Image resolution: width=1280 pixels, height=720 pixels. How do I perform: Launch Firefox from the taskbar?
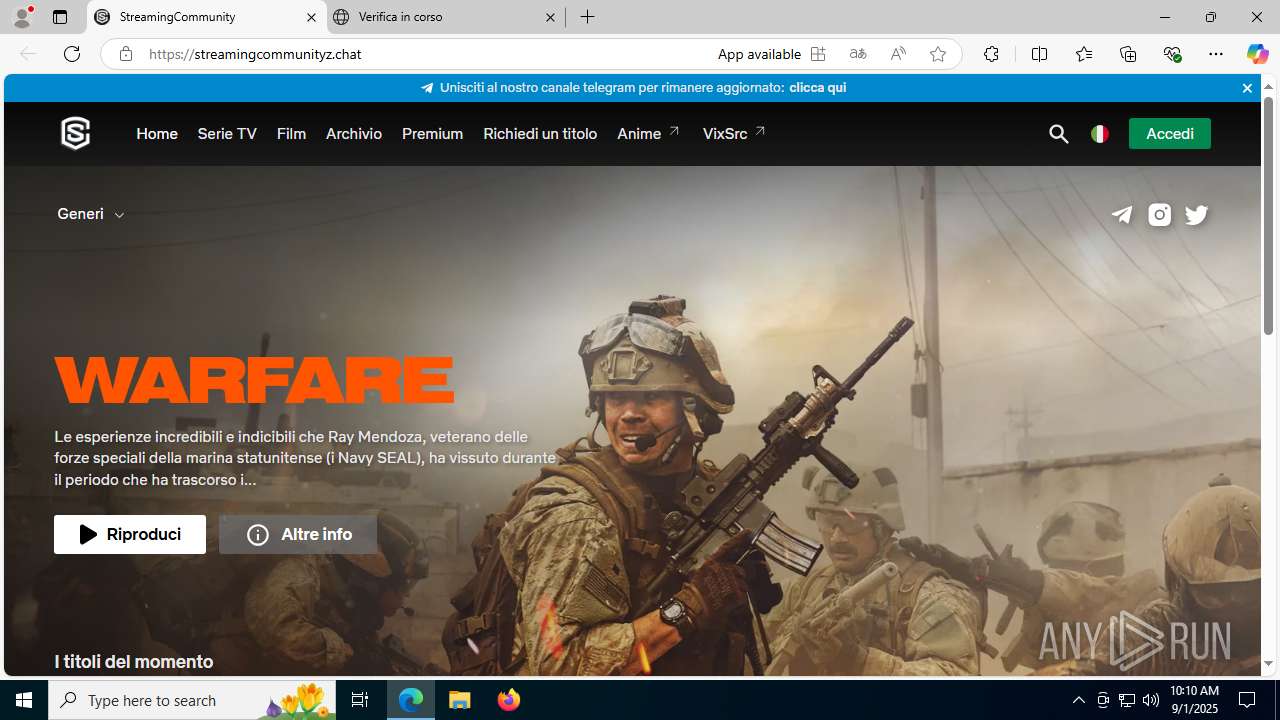tap(509, 700)
